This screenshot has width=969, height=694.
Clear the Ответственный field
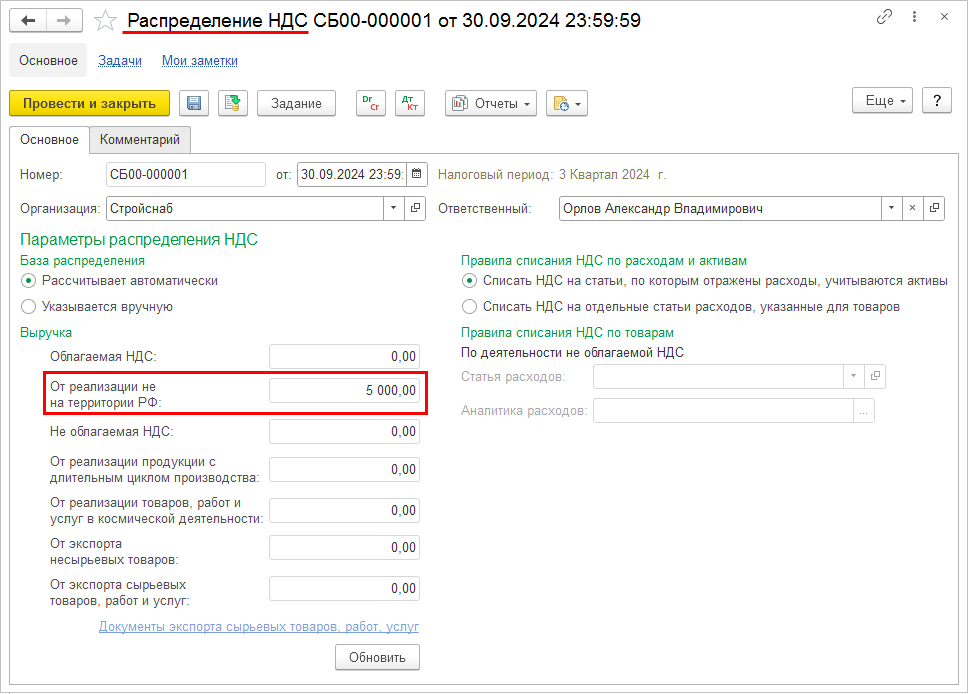tap(912, 208)
